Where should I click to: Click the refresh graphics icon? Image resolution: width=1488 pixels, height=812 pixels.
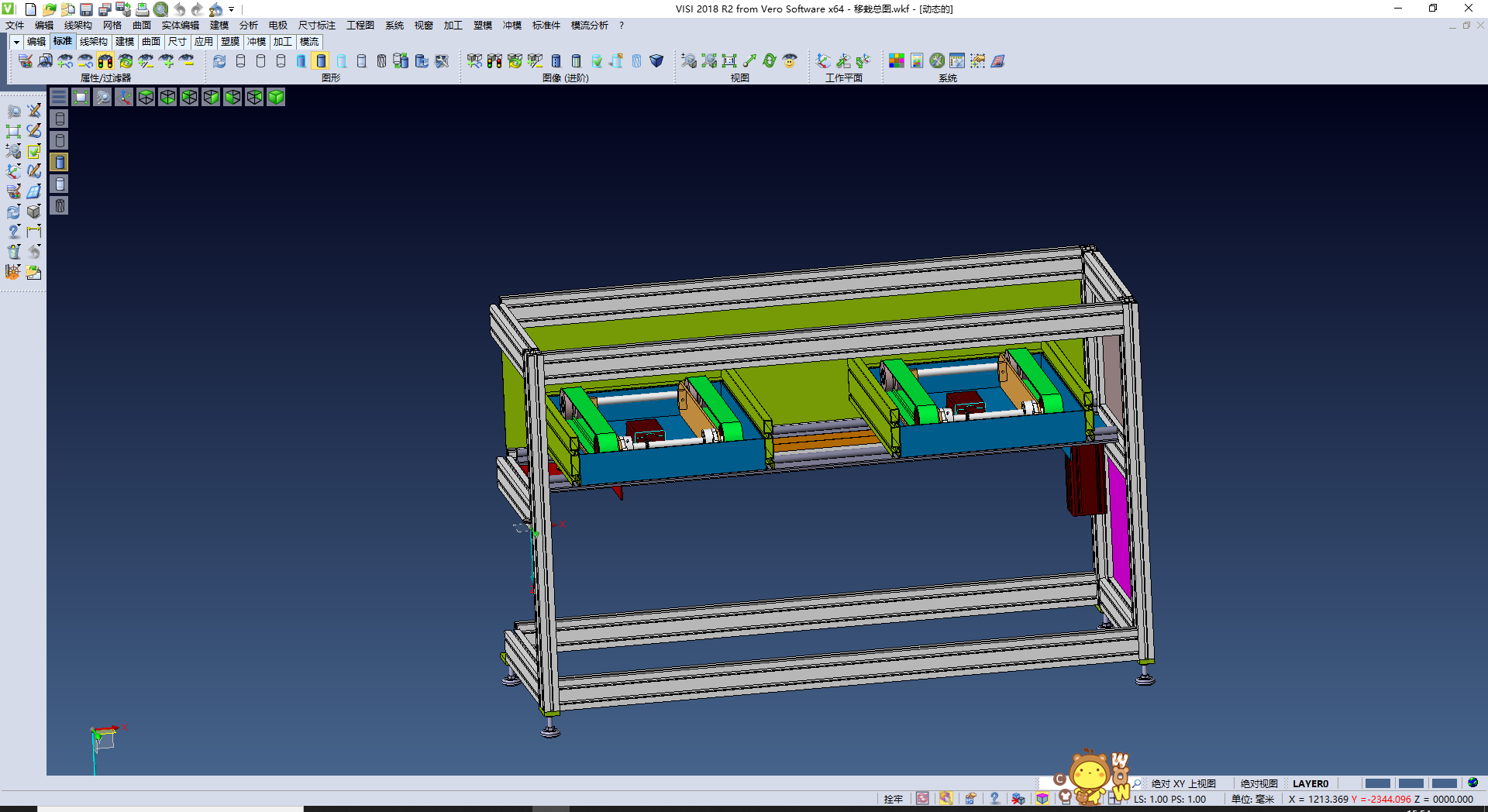click(x=220, y=61)
